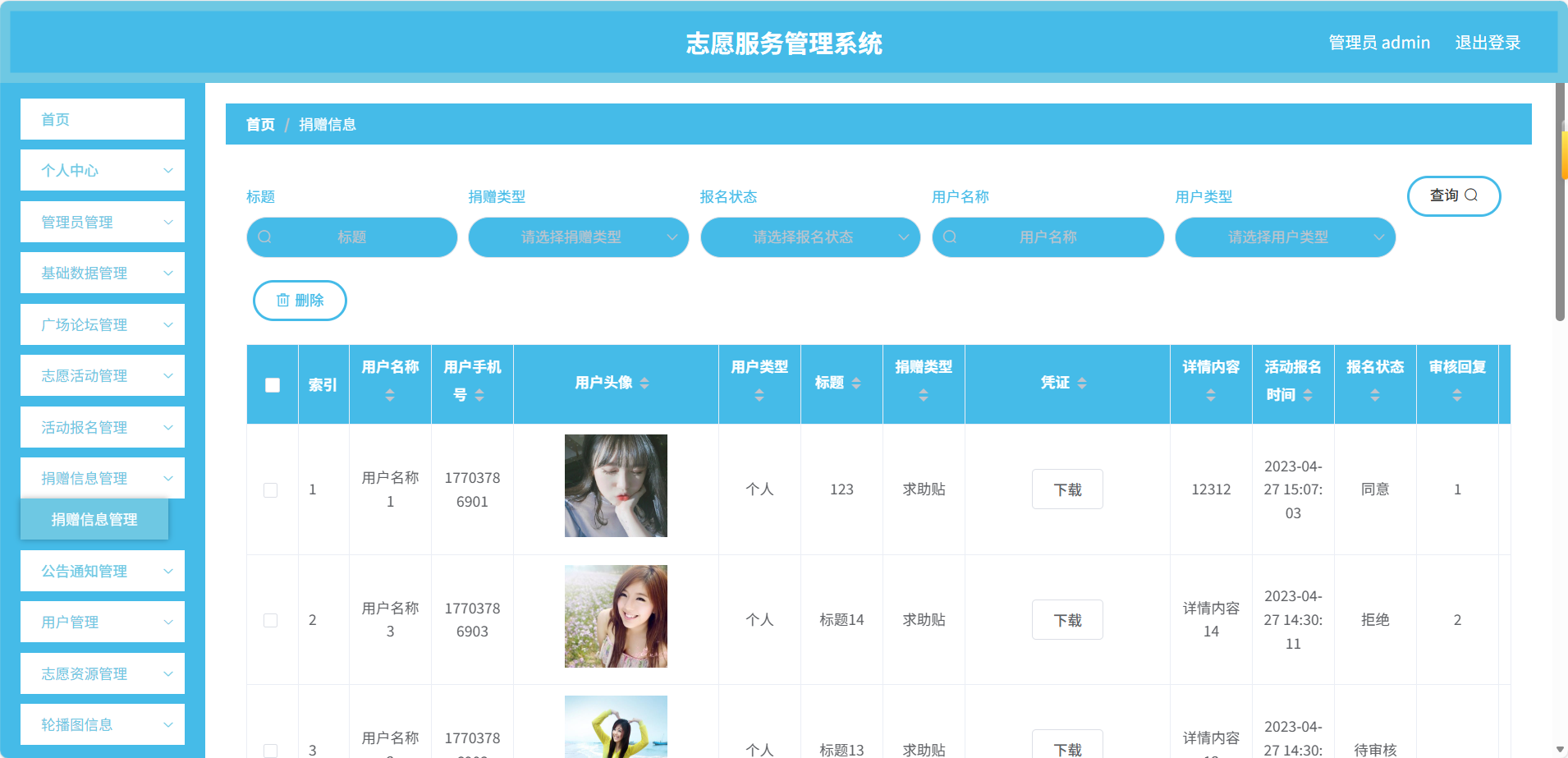This screenshot has height=758, width=1568.
Task: Click 下载 button in row 2
Action: click(x=1067, y=620)
